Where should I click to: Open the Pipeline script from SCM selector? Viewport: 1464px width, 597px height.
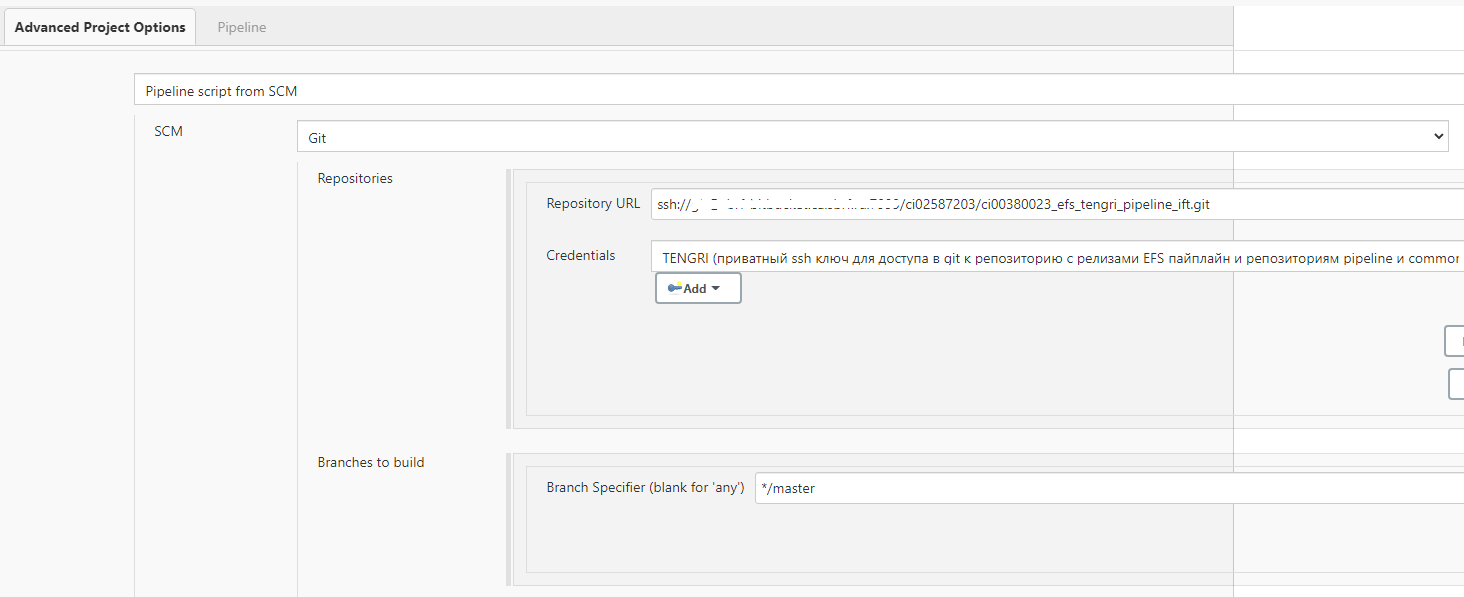(700, 90)
